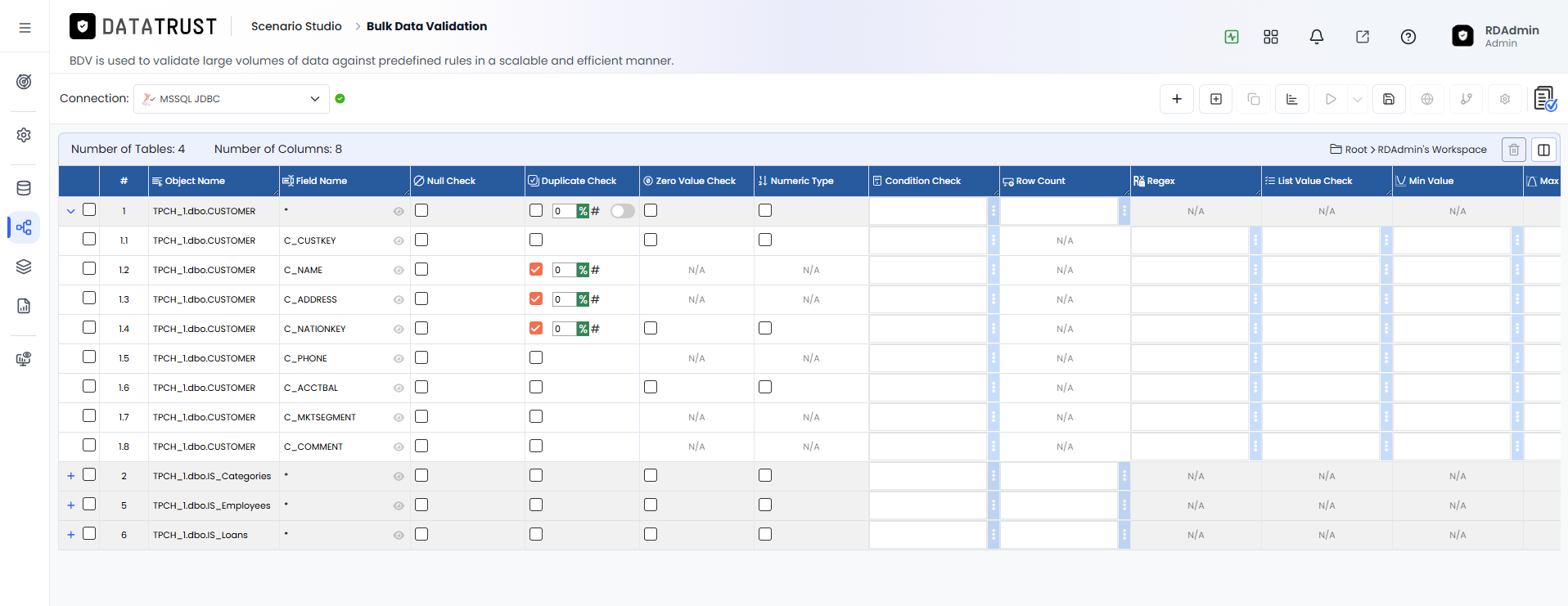Toggle eye visibility icon for C_PHONE field
1568x606 pixels.
pyautogui.click(x=399, y=358)
